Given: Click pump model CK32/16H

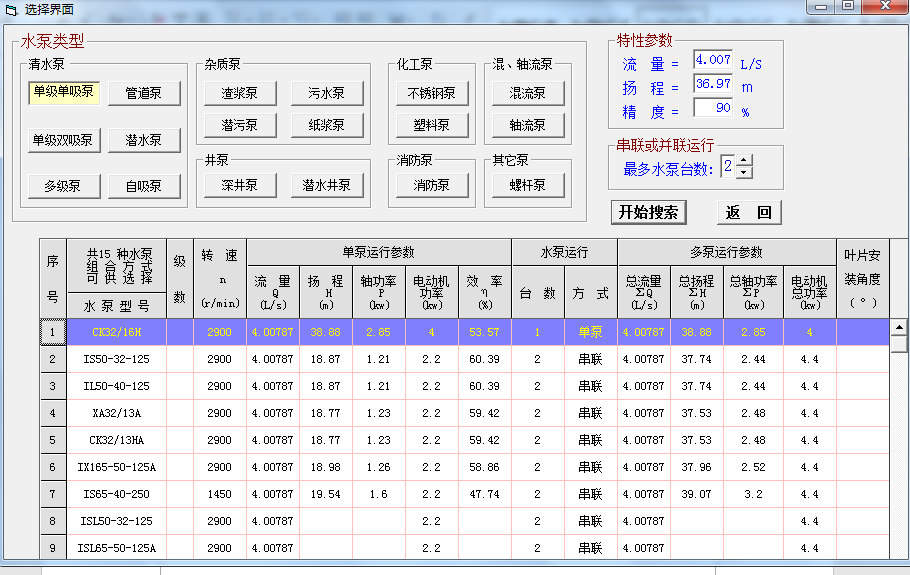Looking at the screenshot, I should 117,332.
